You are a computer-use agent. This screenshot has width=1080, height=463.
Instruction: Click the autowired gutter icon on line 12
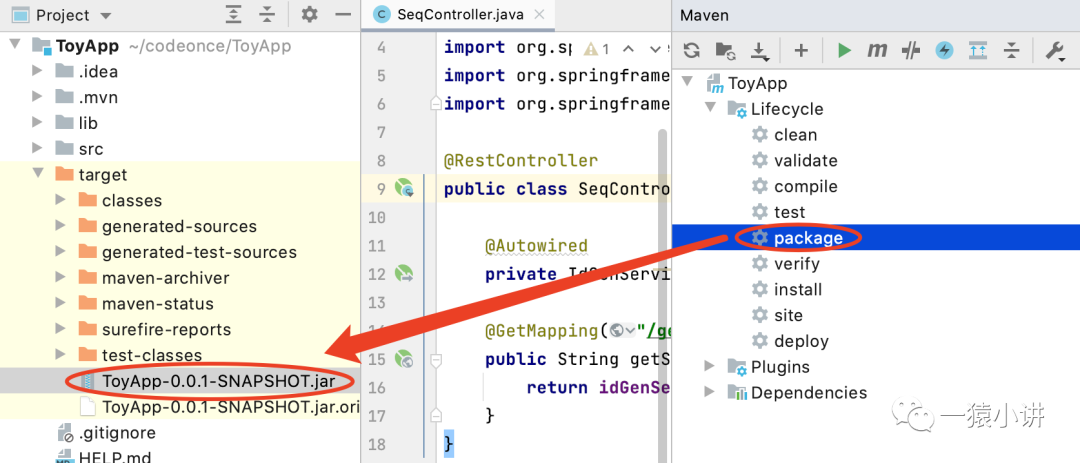[x=404, y=274]
